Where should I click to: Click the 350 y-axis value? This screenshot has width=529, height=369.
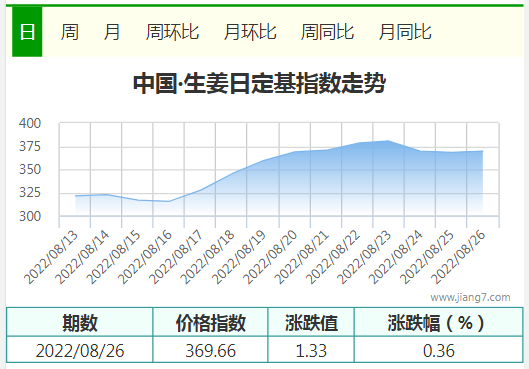pos(30,169)
